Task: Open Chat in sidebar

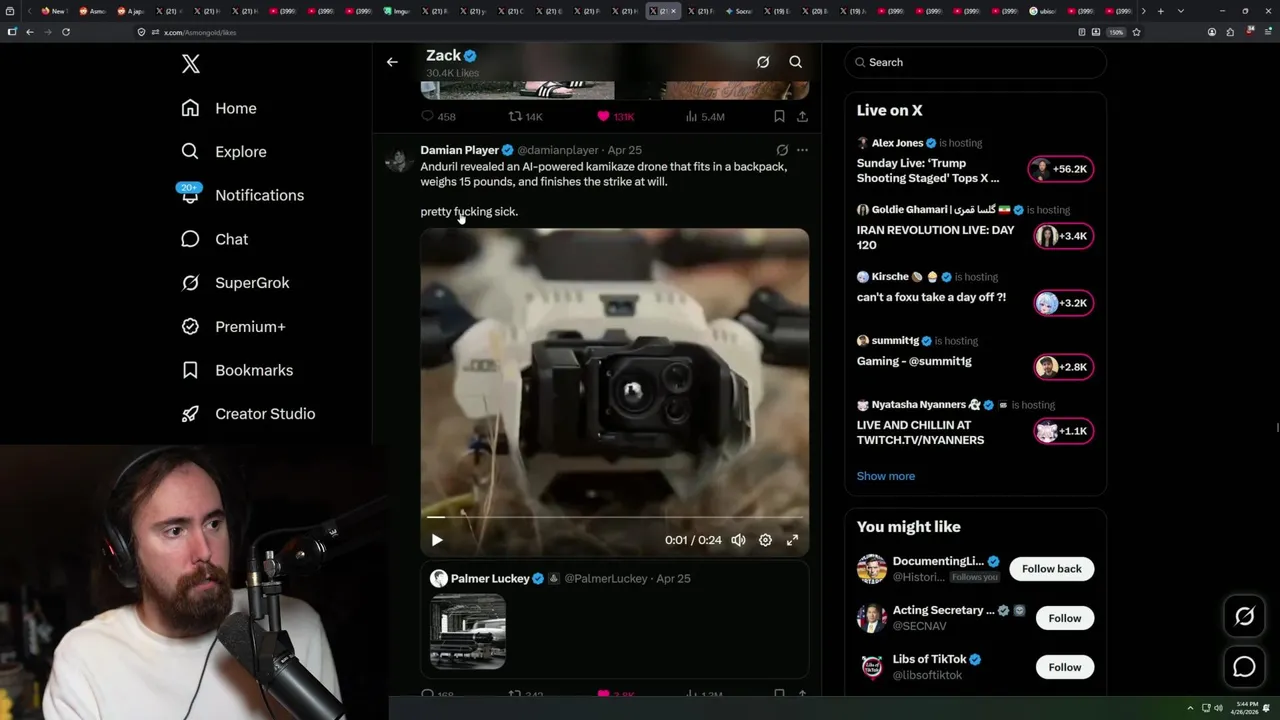Action: (x=214, y=239)
